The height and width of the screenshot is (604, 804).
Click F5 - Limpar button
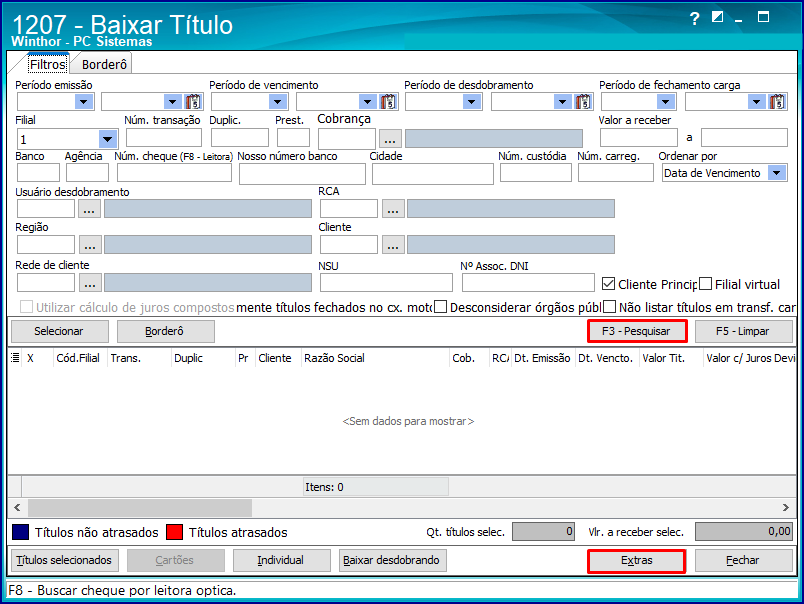[743, 331]
